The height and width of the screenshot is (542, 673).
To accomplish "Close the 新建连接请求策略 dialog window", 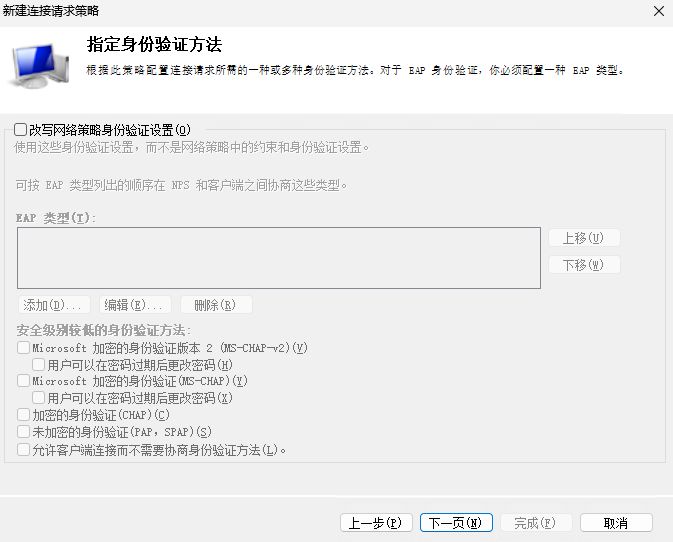I will point(658,11).
